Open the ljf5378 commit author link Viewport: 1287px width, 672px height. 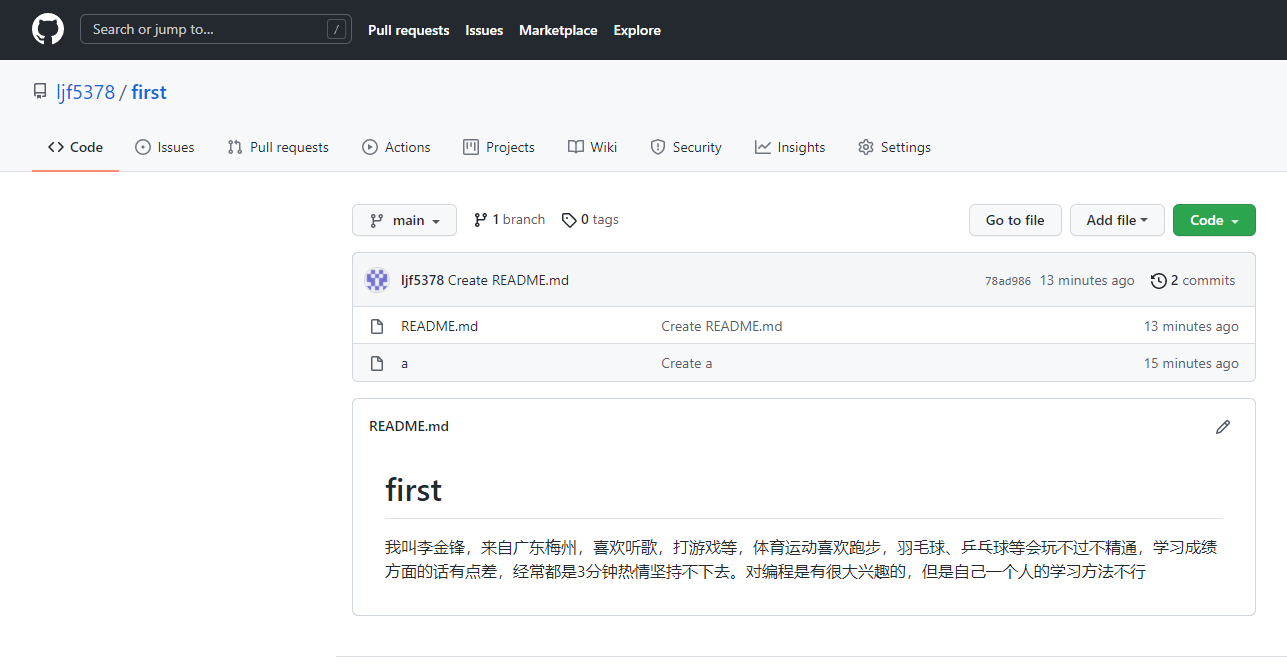pos(422,280)
